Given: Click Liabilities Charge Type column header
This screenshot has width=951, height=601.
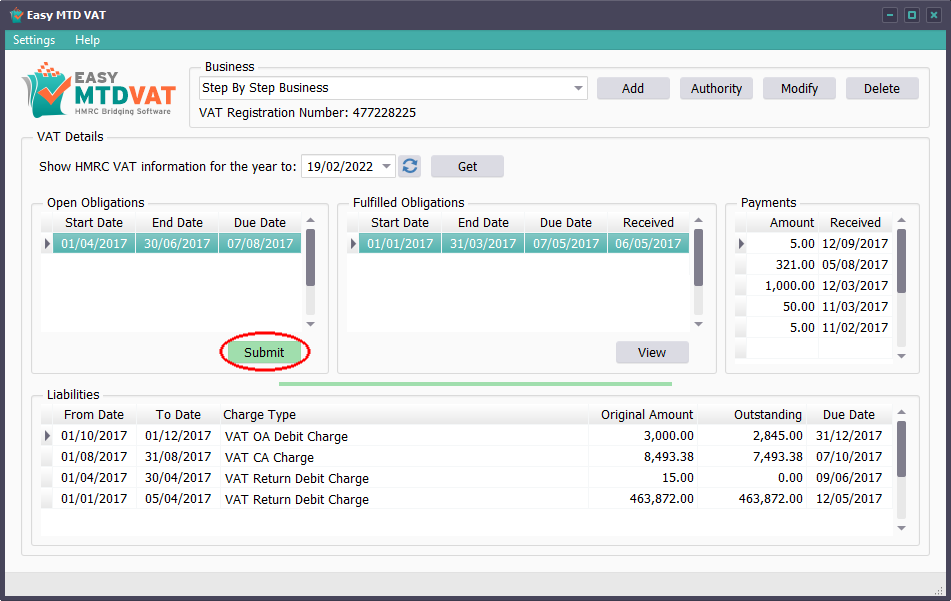Looking at the screenshot, I should coord(404,415).
